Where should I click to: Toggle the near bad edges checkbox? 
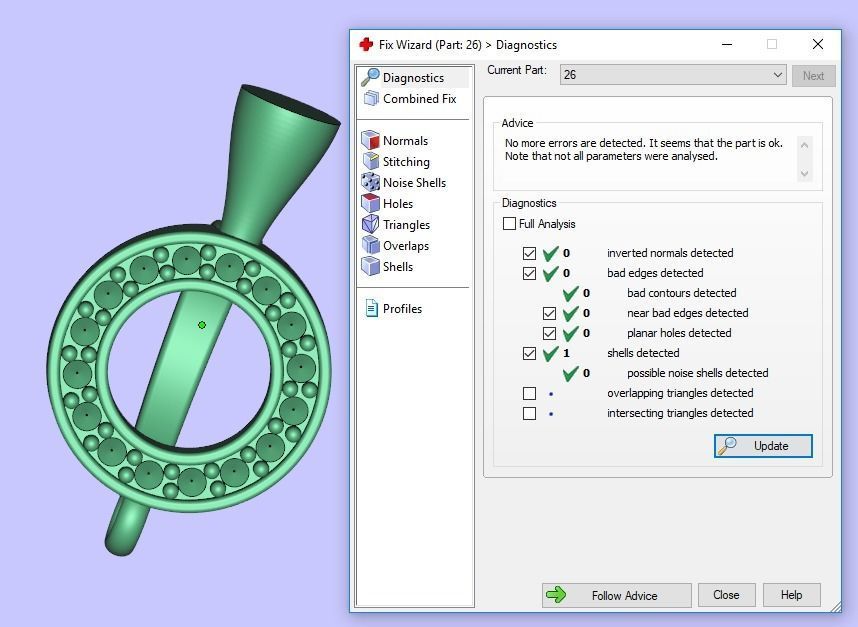coord(549,313)
